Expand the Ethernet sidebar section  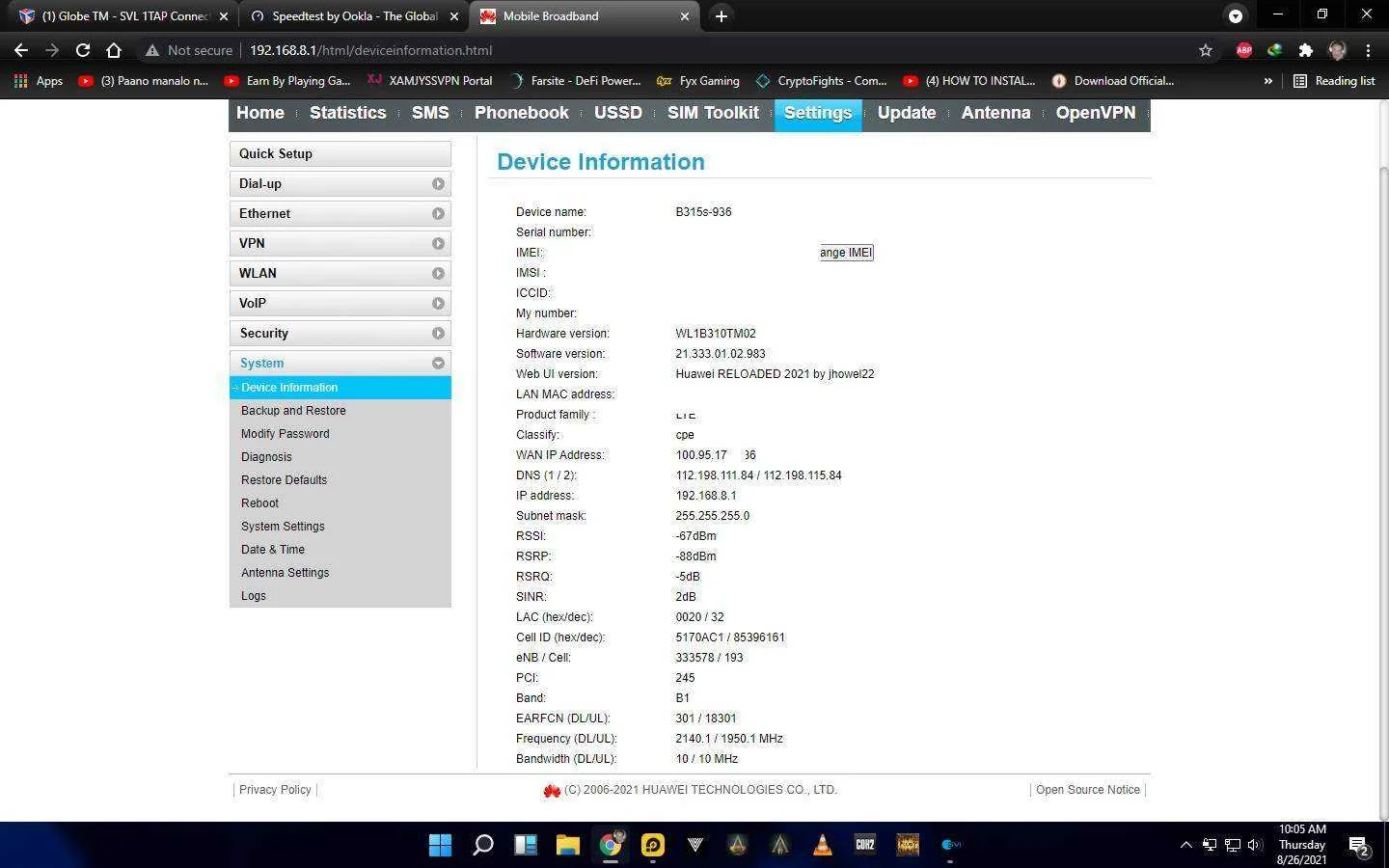340,213
